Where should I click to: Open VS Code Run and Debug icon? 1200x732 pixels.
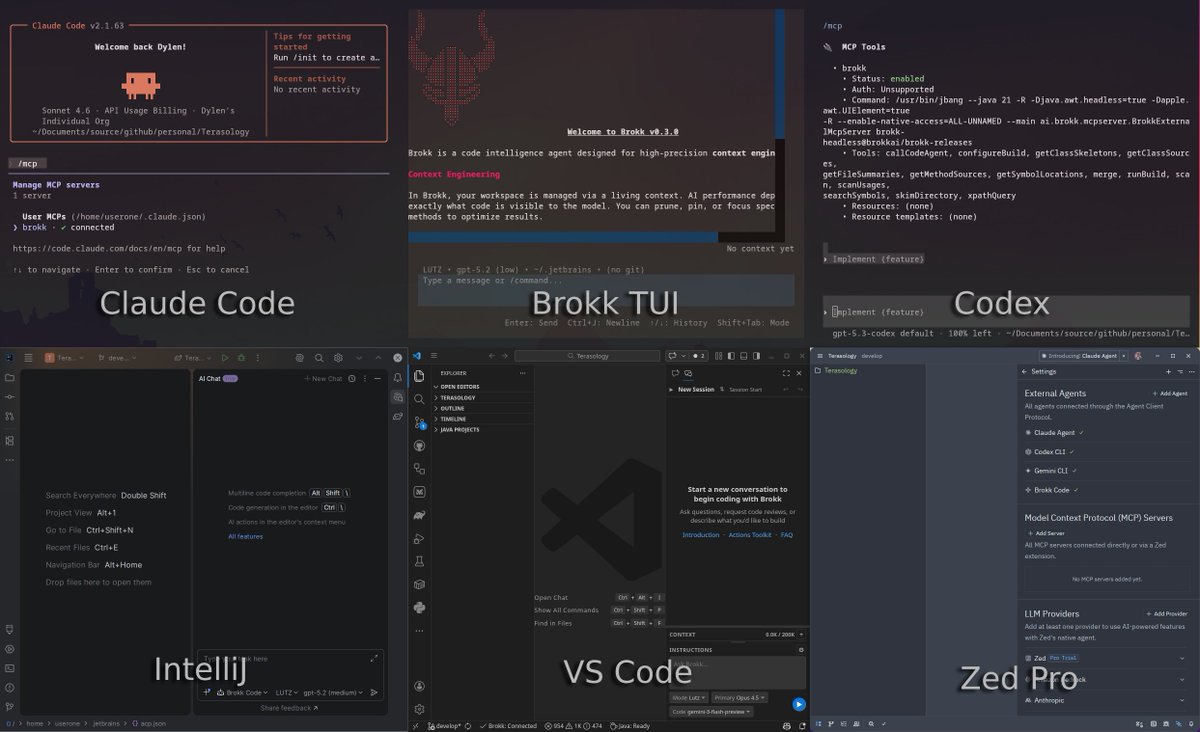pyautogui.click(x=419, y=538)
